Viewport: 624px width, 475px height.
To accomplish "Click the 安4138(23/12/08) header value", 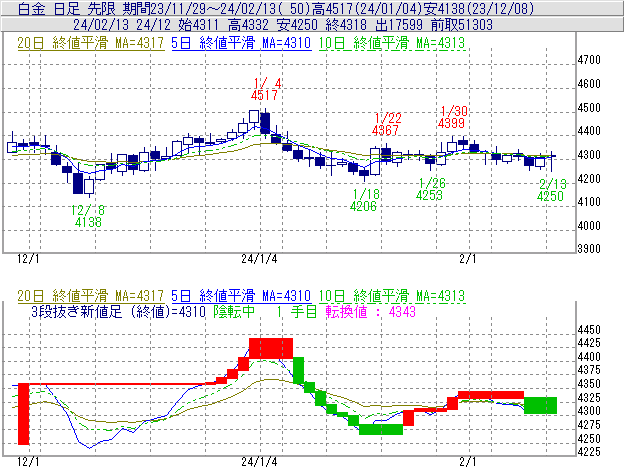I will [x=478, y=8].
